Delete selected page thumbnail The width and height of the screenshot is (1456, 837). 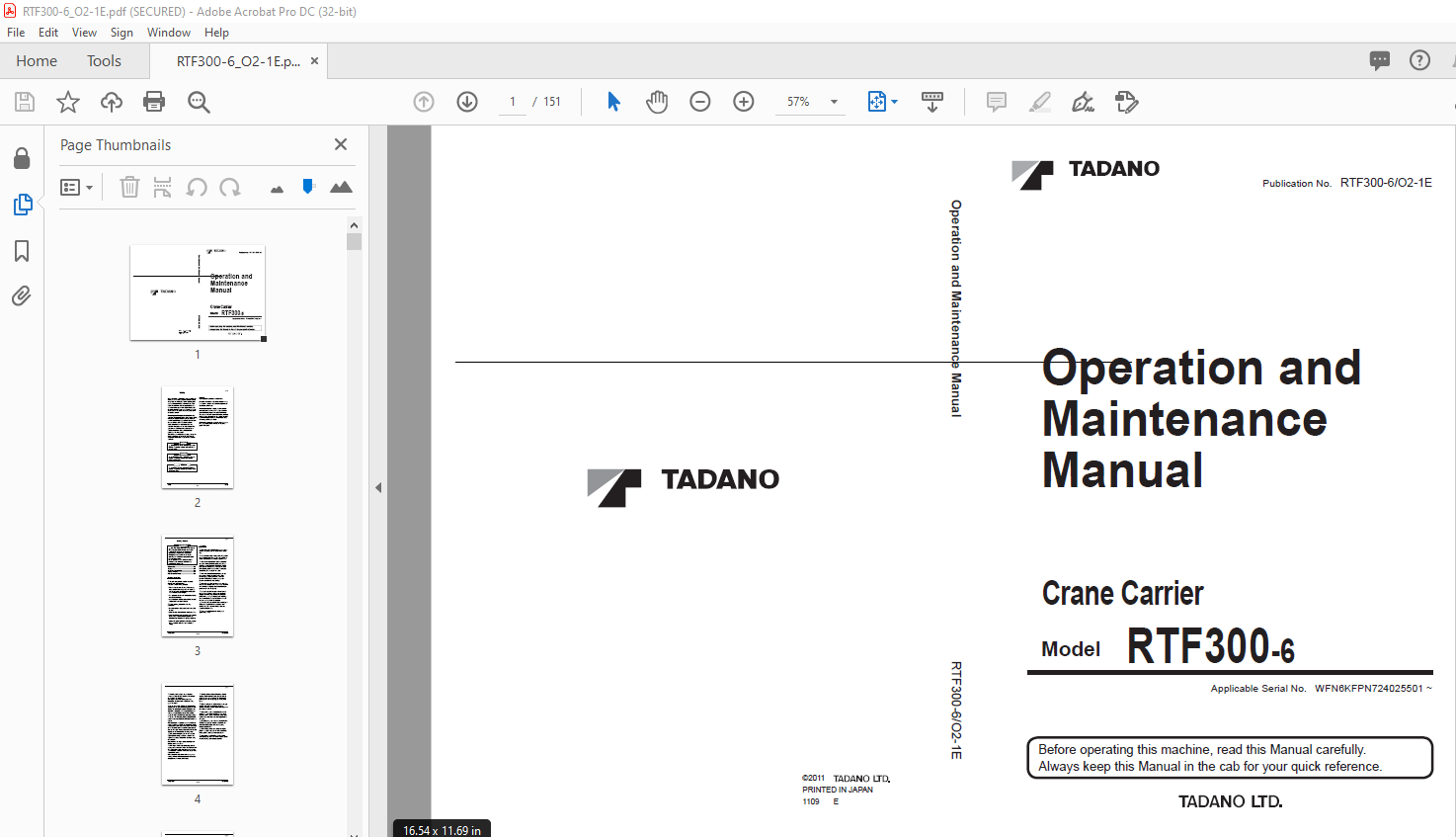(x=129, y=187)
